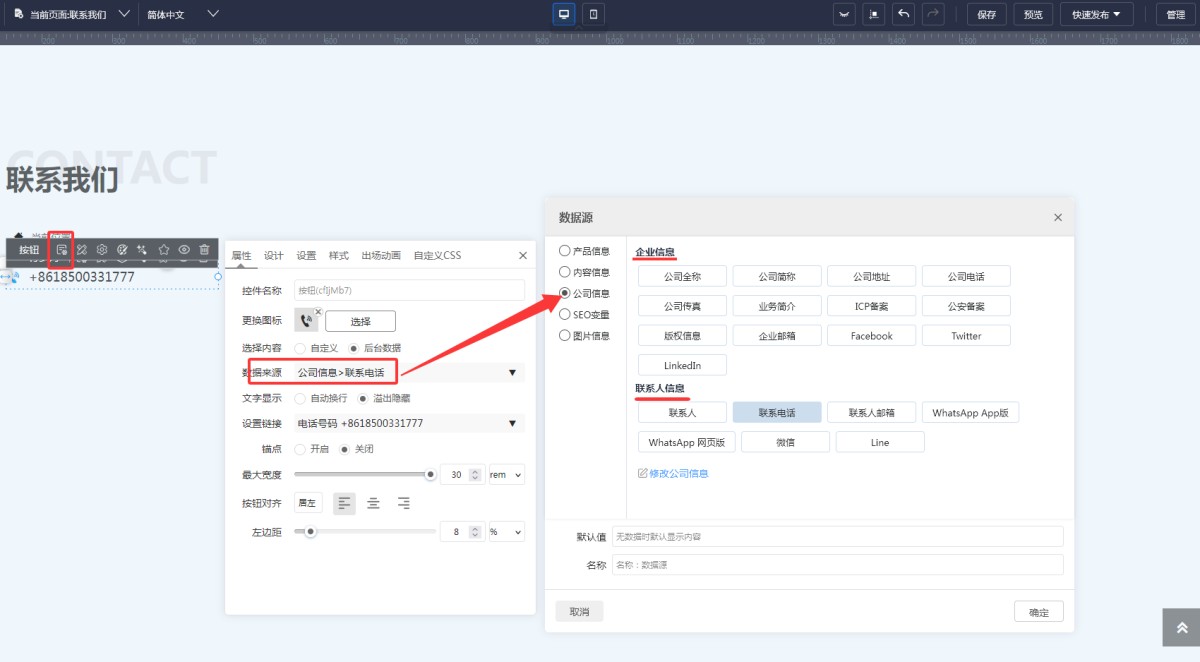Screen dimensions: 1200x662
Task: Set 锚点 to 关闭
Action: coord(346,449)
